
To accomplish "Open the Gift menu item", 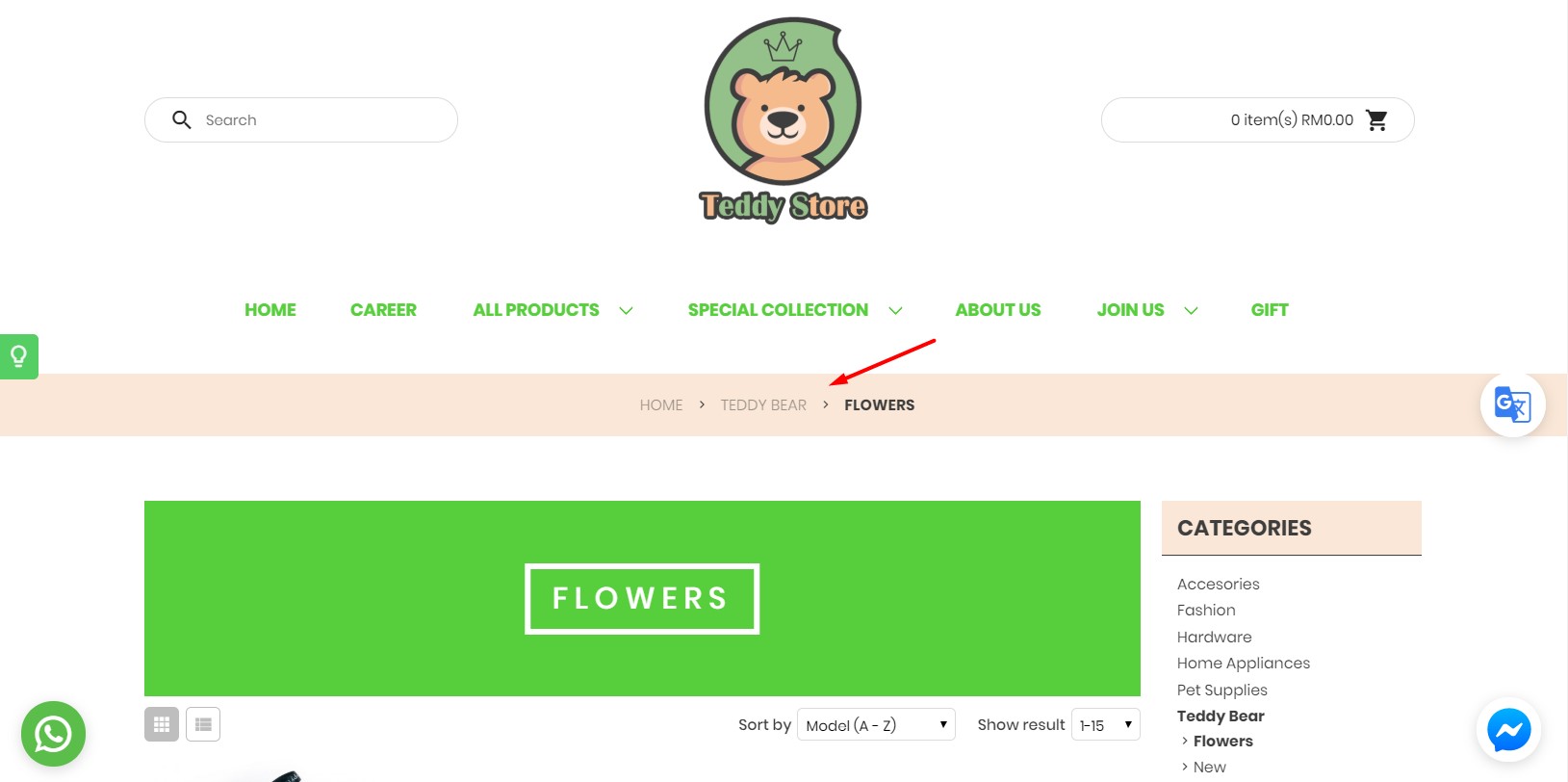I will pos(1269,310).
